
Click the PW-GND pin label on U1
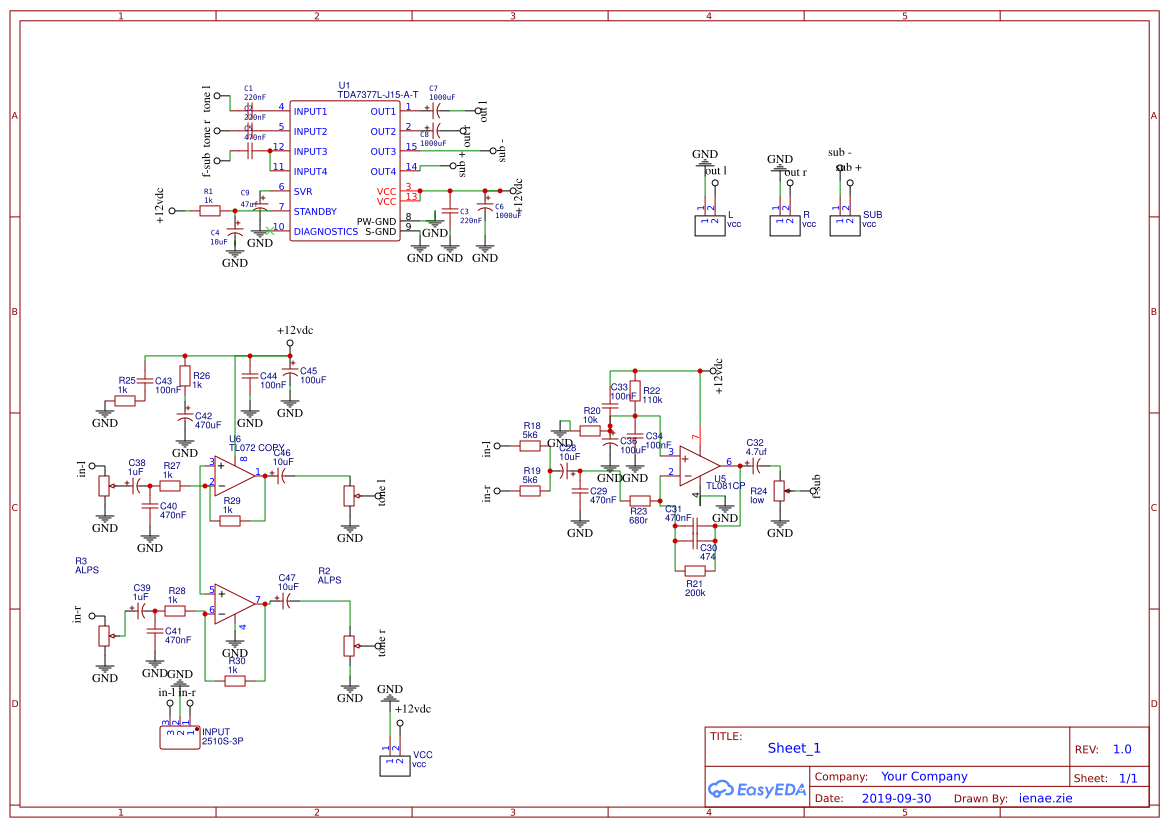pyautogui.click(x=376, y=222)
